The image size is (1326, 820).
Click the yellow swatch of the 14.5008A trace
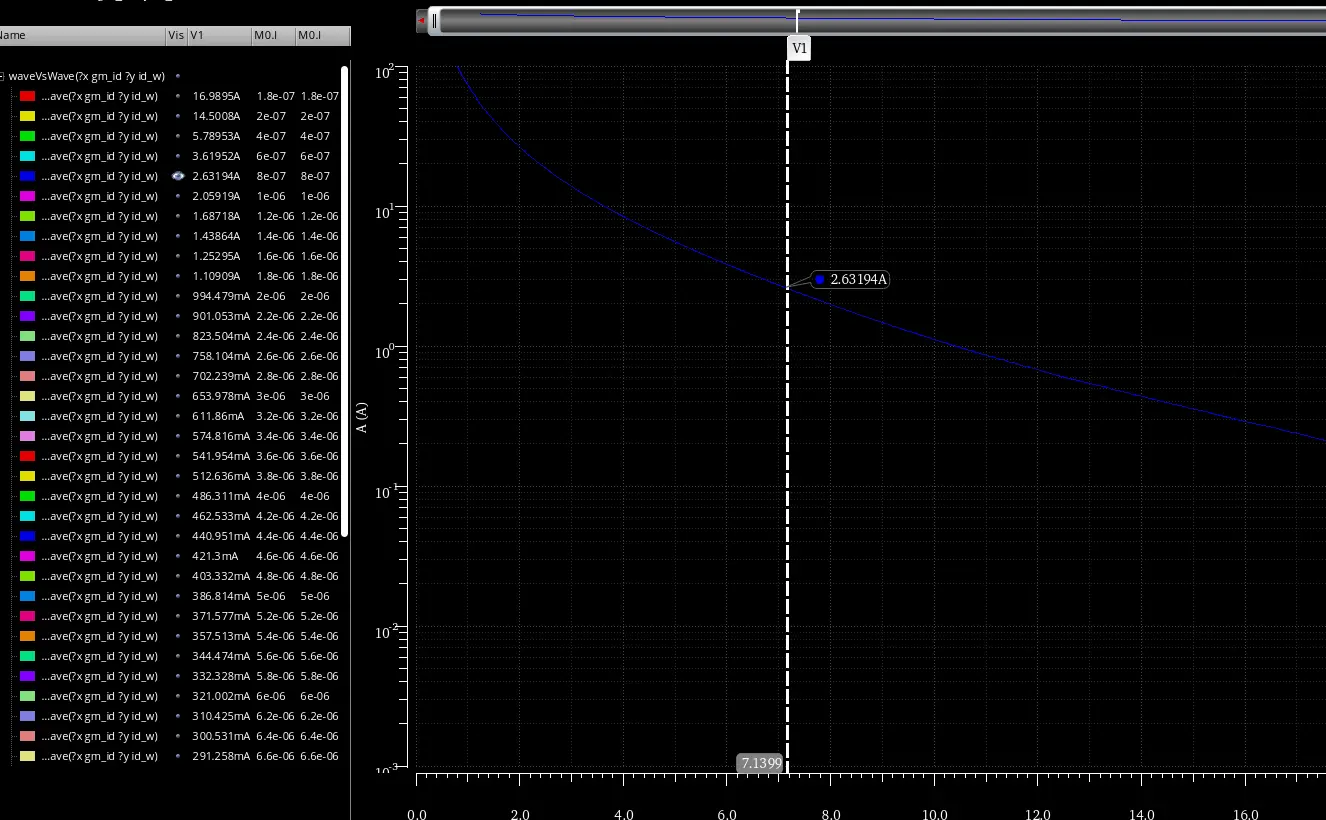28,116
